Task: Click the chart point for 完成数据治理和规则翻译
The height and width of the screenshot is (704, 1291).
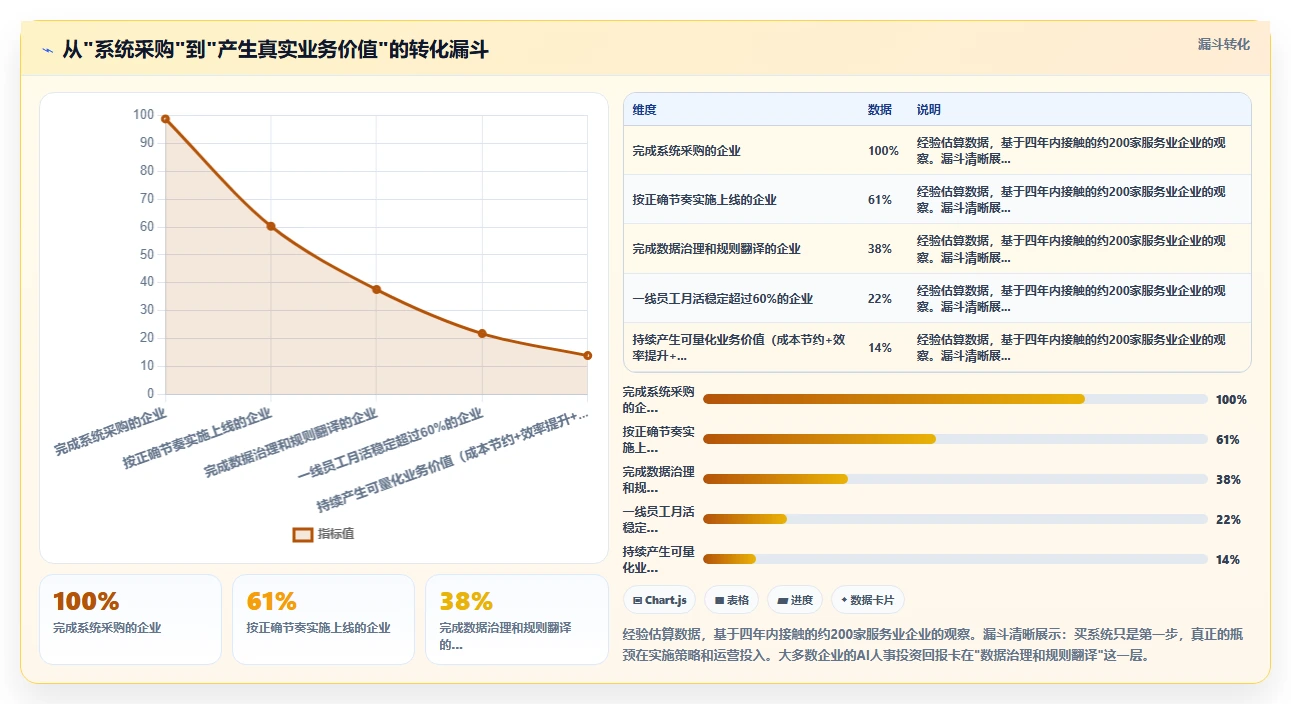Action: (x=376, y=289)
